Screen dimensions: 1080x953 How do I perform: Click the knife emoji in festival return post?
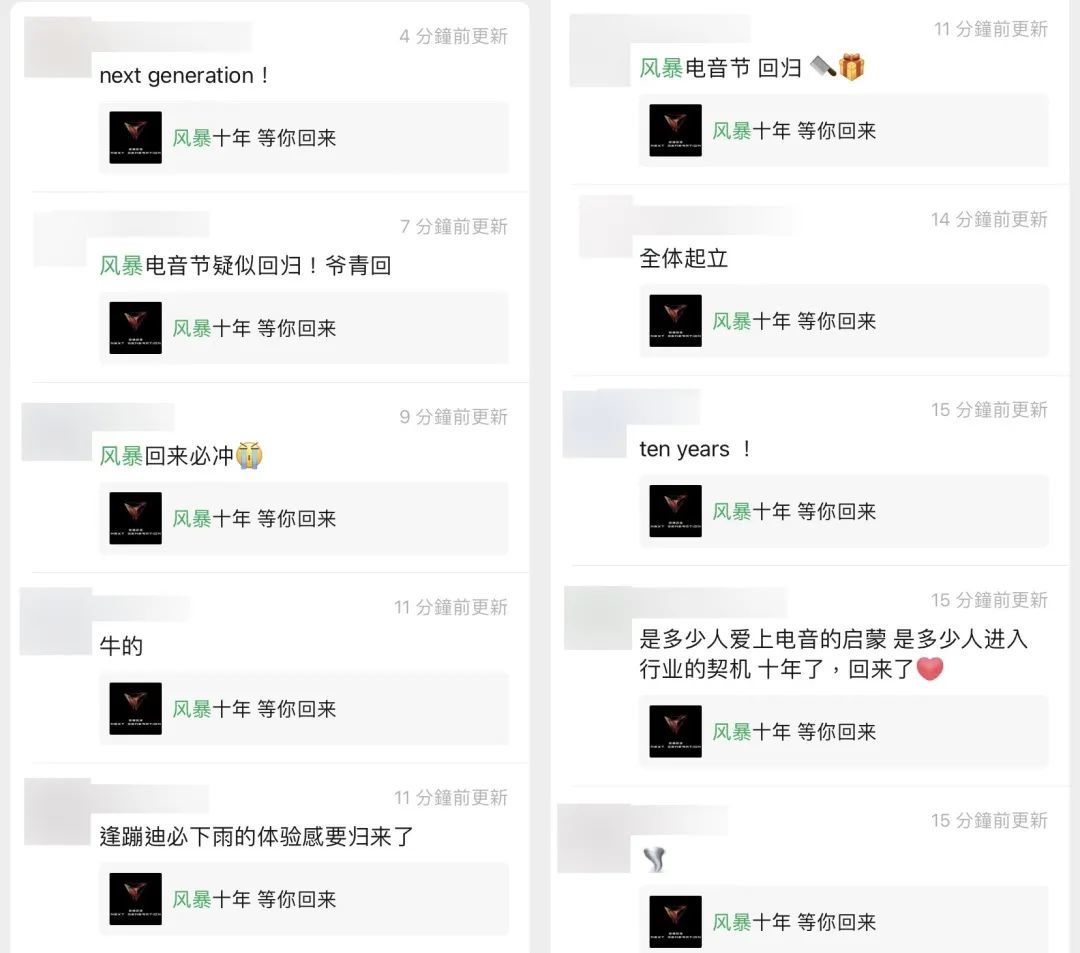[822, 67]
